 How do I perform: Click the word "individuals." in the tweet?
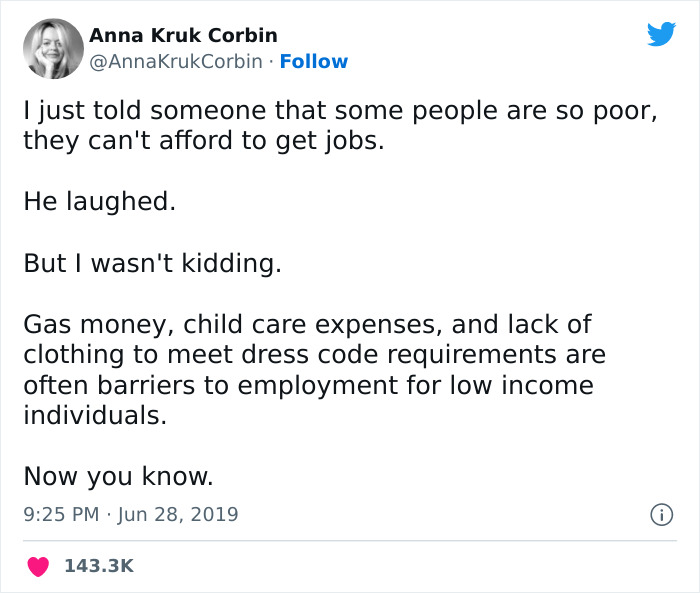click(95, 415)
